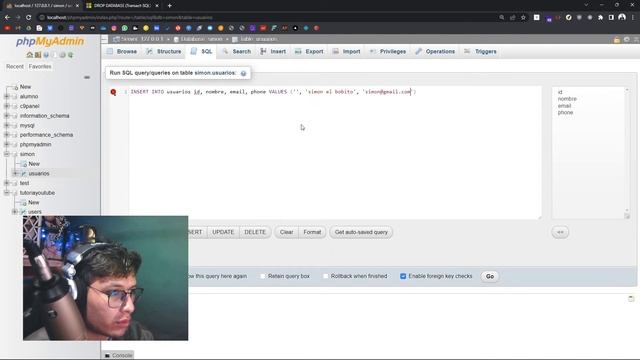Screen dimensions: 640x360
Task: Open a new browser tab
Action: click(169, 6)
